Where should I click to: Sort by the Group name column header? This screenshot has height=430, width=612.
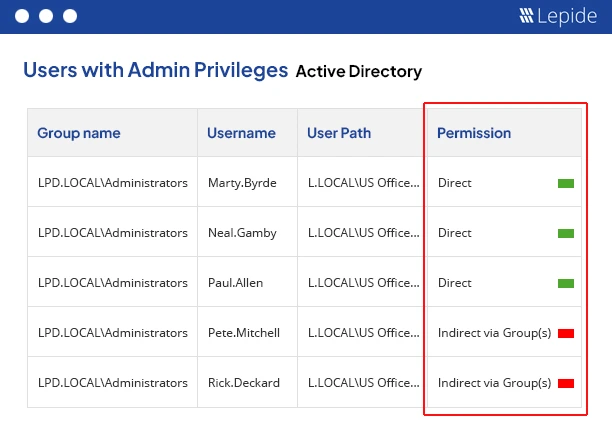tap(79, 133)
